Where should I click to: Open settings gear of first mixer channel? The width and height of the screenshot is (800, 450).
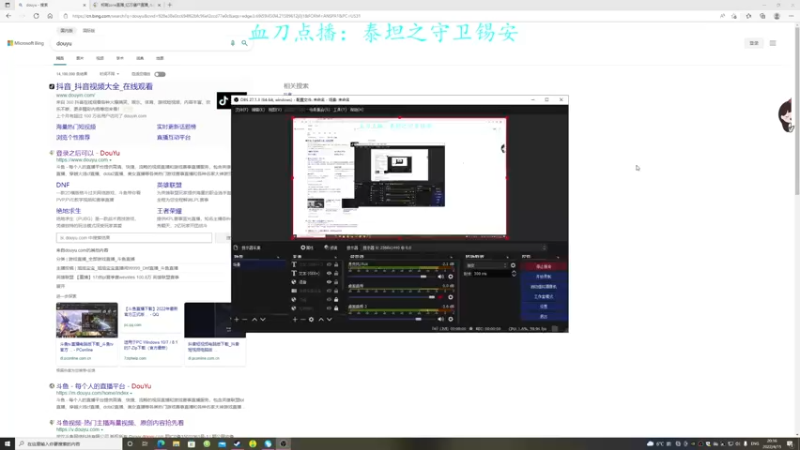pyautogui.click(x=451, y=277)
